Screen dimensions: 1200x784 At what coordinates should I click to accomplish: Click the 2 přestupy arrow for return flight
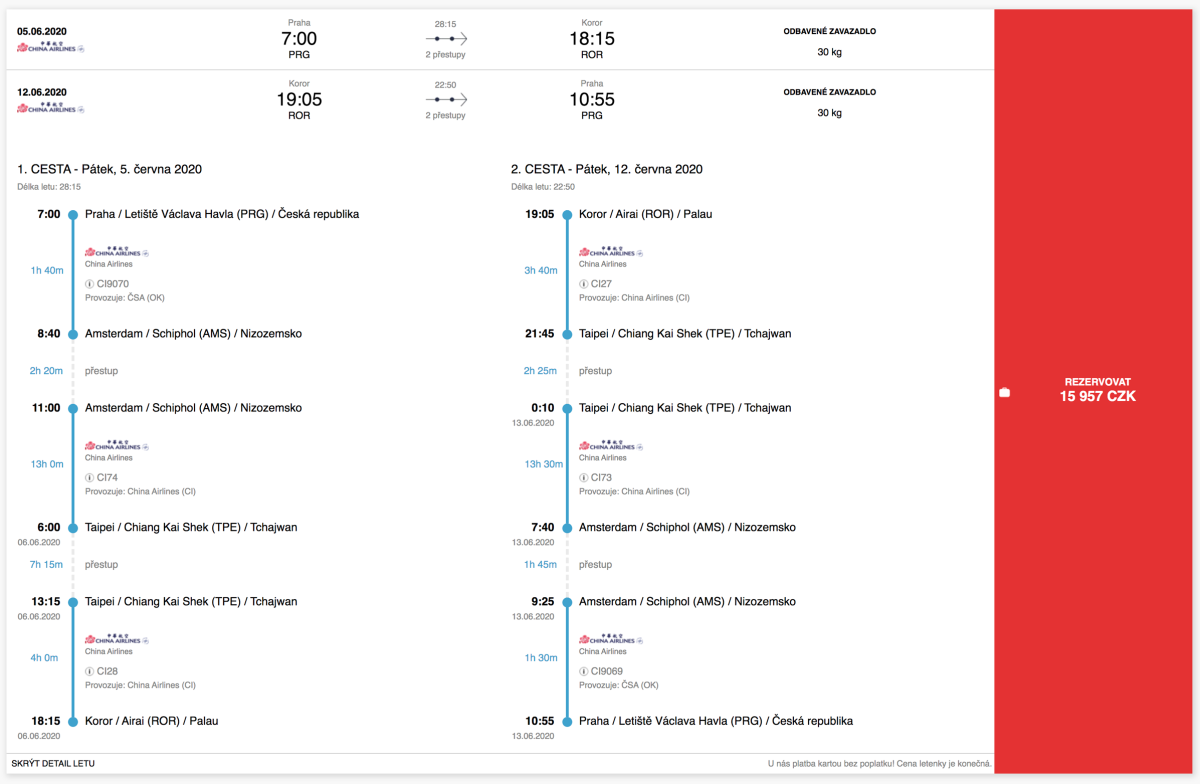(x=445, y=100)
